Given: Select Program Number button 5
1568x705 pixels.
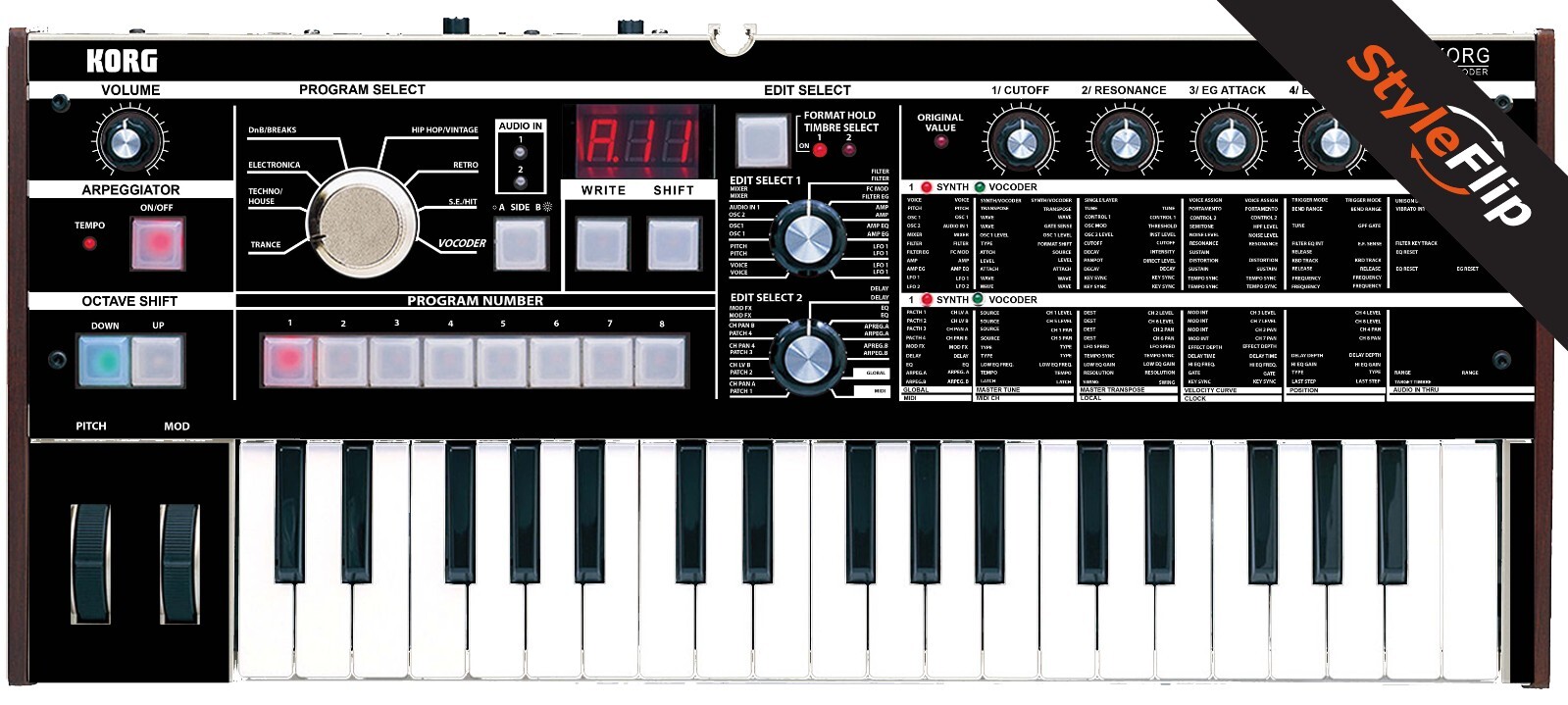Looking at the screenshot, I should (x=502, y=362).
